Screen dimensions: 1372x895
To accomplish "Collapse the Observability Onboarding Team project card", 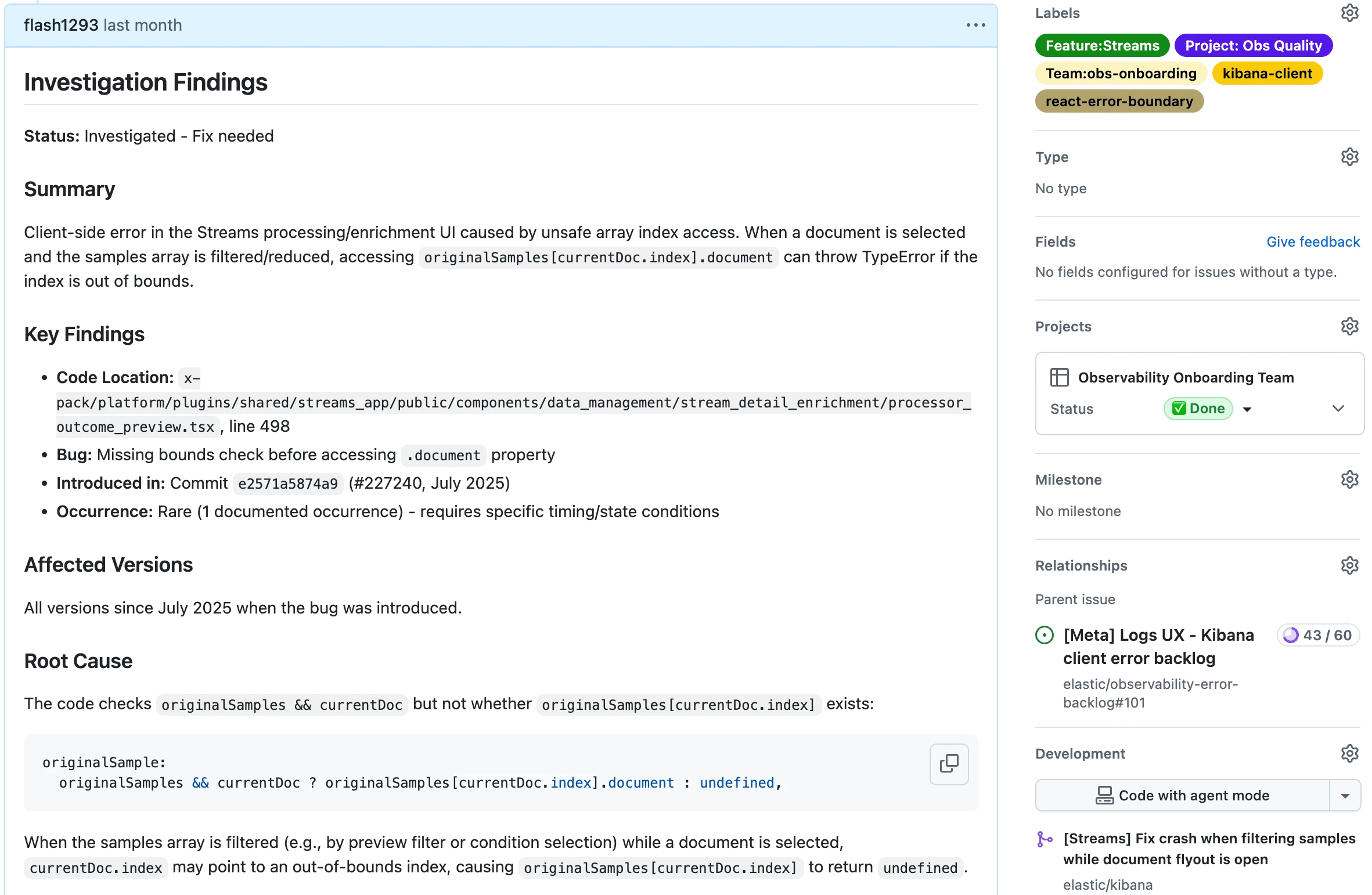I will click(x=1338, y=408).
